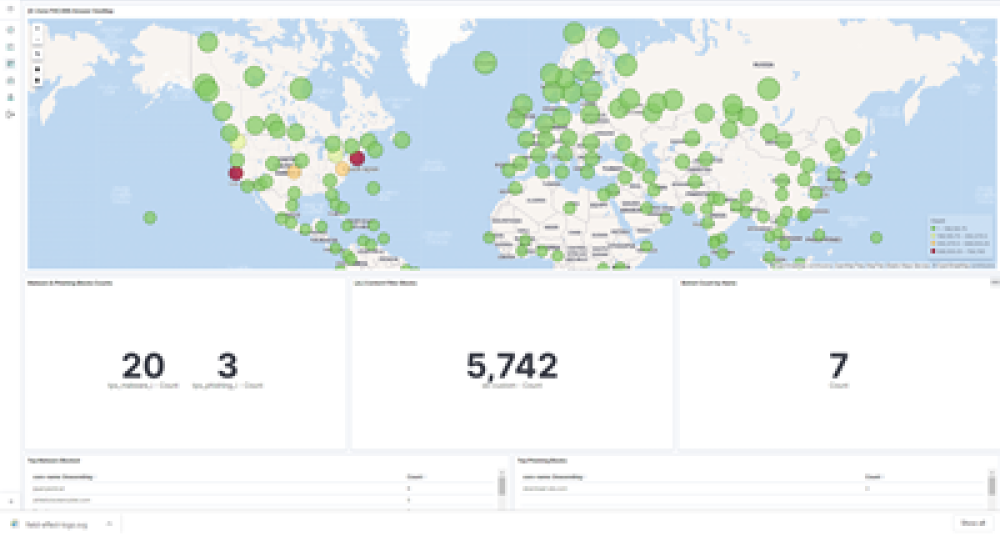
Task: Sort the malware table by Count
Action: click(x=416, y=477)
